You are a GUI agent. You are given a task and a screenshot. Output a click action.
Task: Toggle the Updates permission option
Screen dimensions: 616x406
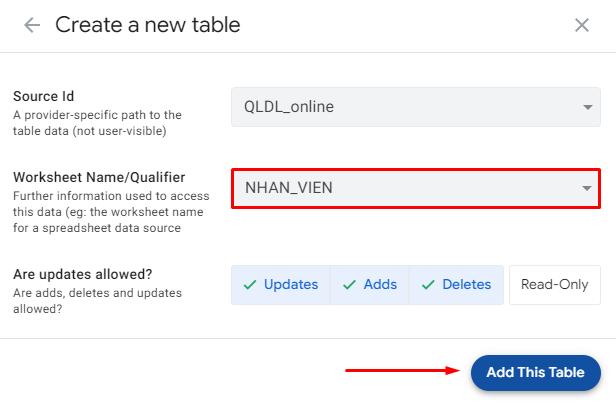point(281,285)
